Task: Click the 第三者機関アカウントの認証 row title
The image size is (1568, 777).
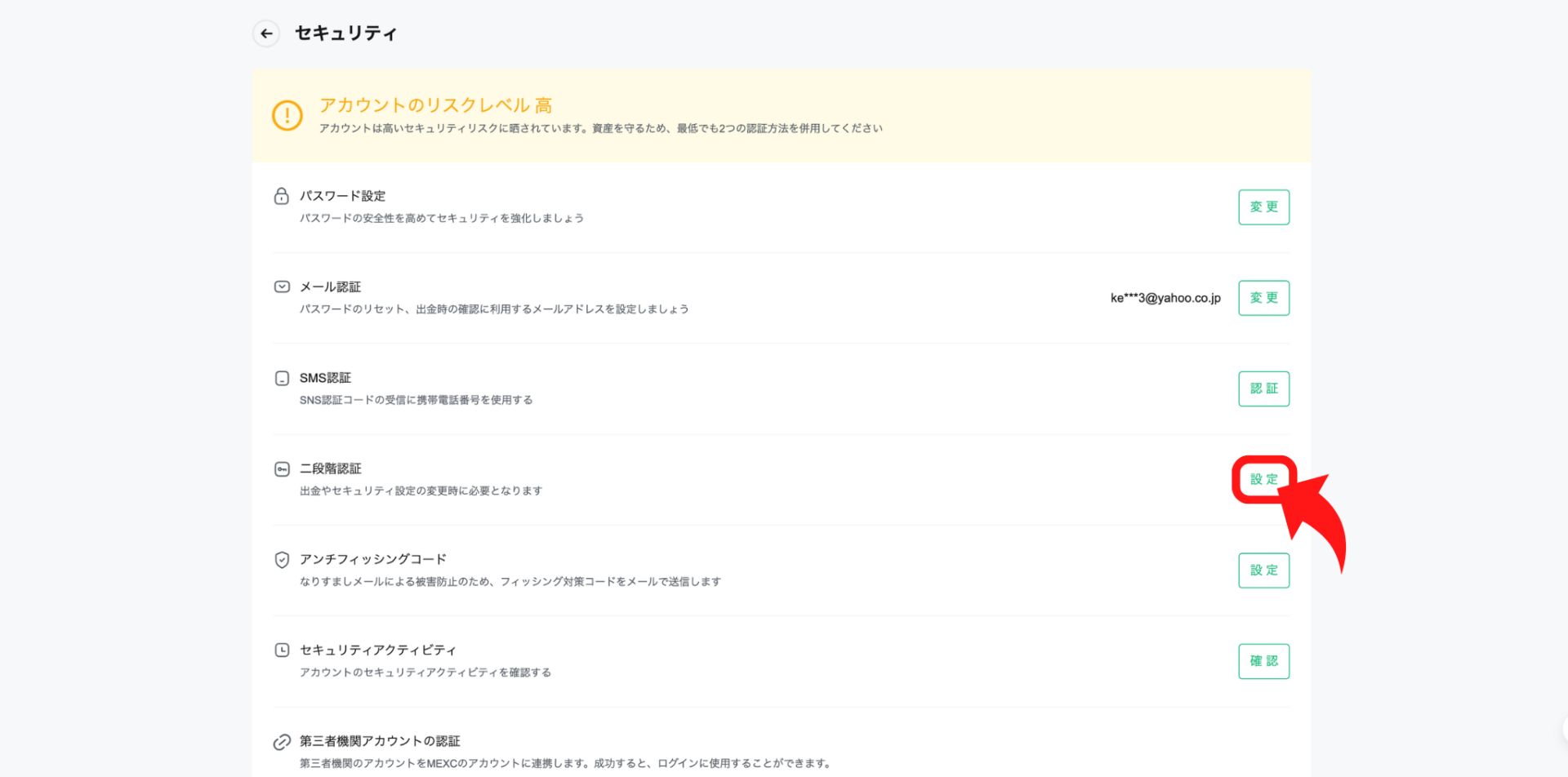Action: pyautogui.click(x=380, y=741)
